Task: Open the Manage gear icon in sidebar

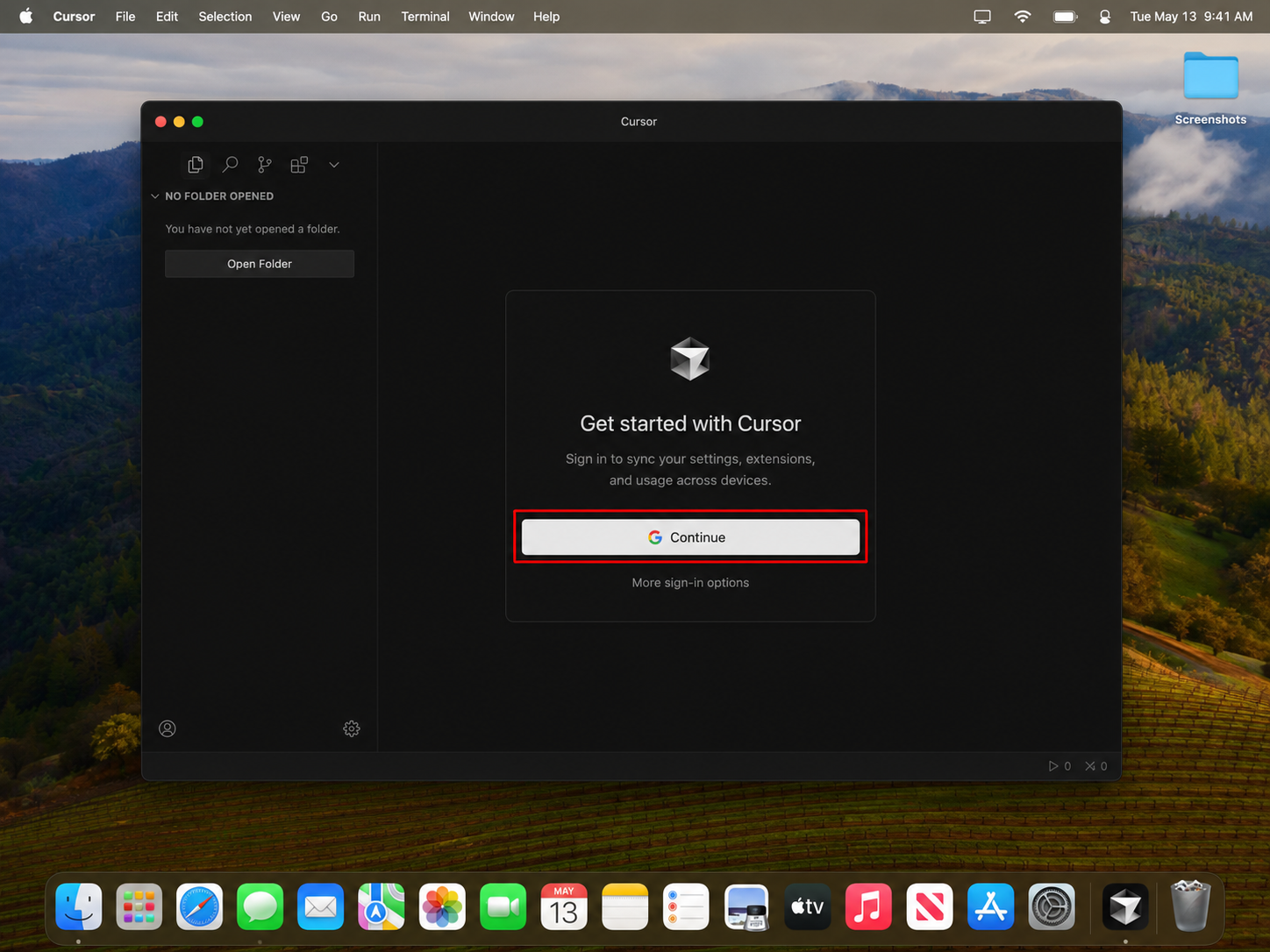Action: click(352, 728)
